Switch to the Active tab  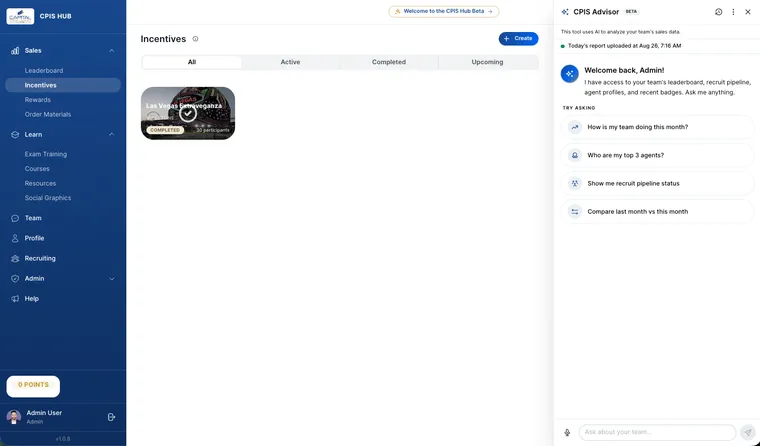tap(290, 62)
